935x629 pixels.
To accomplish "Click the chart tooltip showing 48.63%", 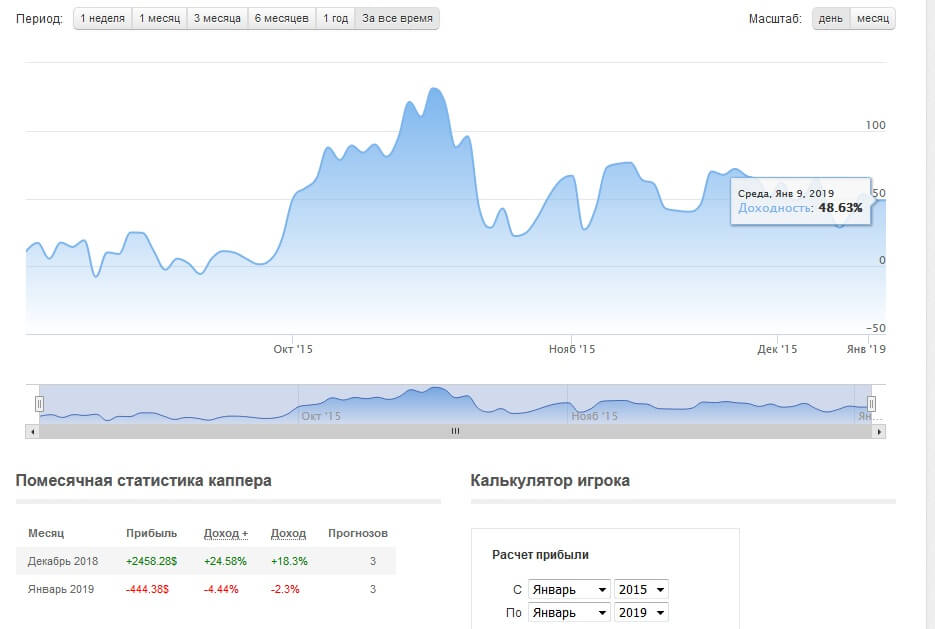I will pyautogui.click(x=800, y=201).
